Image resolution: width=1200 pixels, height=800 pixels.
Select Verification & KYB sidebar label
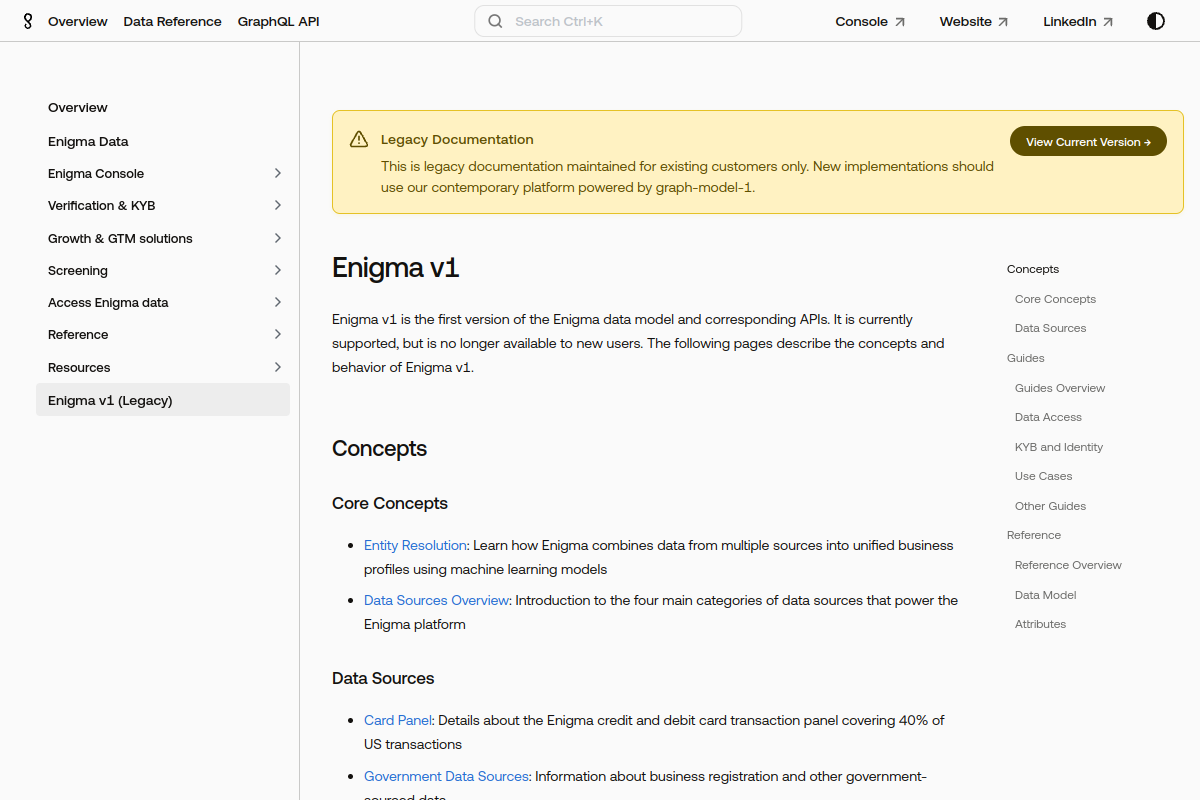click(102, 205)
